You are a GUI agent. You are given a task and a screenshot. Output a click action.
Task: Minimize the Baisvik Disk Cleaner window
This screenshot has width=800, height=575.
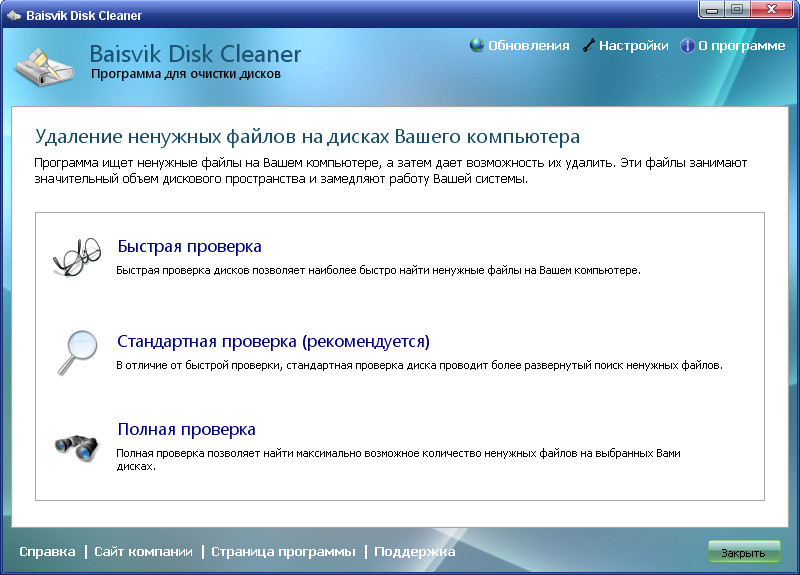pyautogui.click(x=712, y=10)
